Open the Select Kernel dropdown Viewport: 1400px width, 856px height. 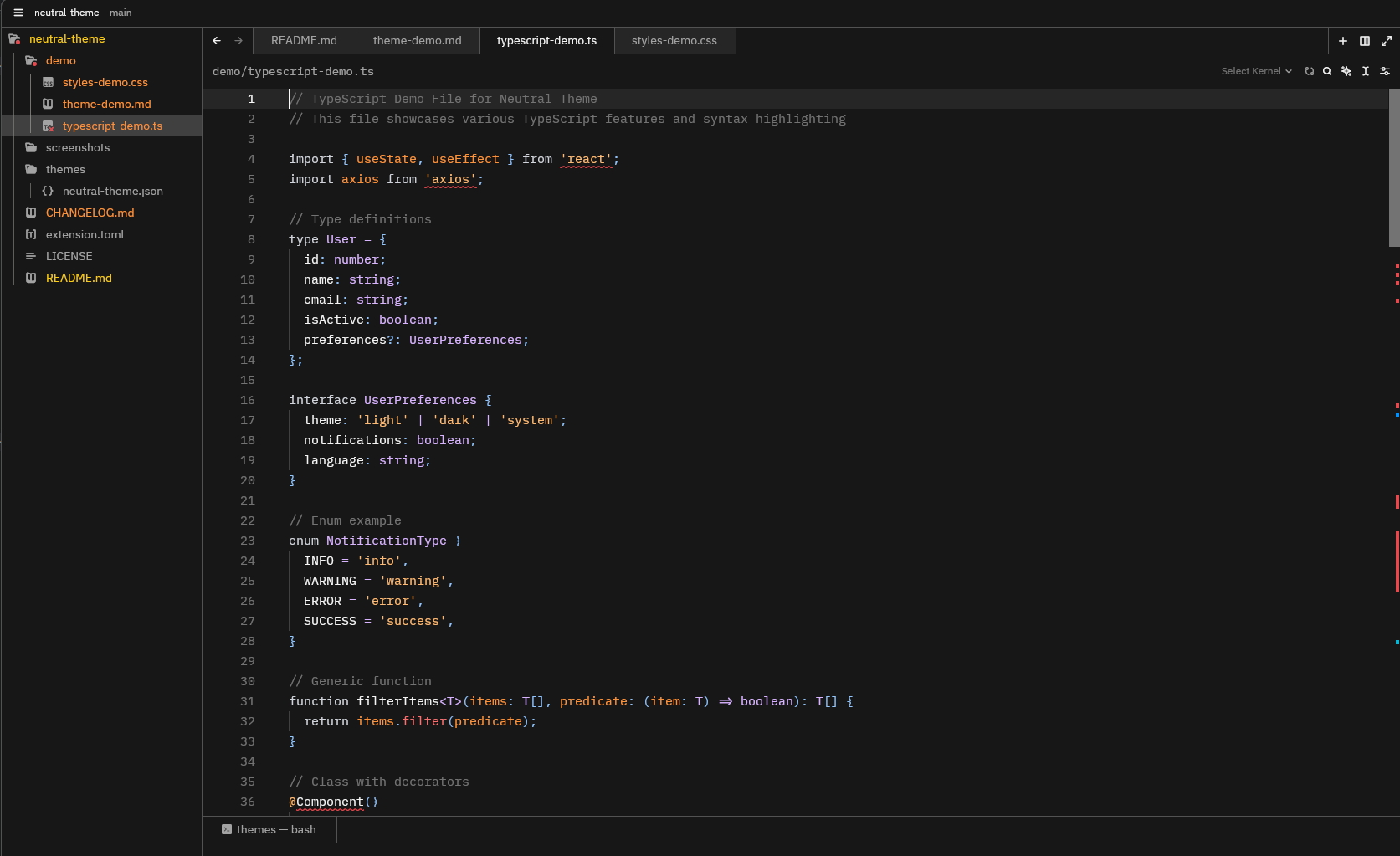1256,71
